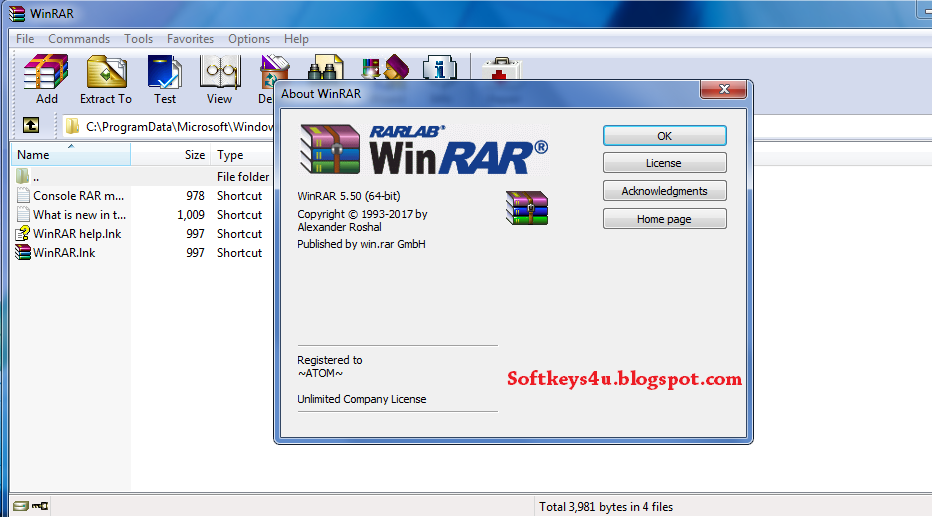Click 'Unlimited Company License' text
This screenshot has height=517, width=932.
361,399
